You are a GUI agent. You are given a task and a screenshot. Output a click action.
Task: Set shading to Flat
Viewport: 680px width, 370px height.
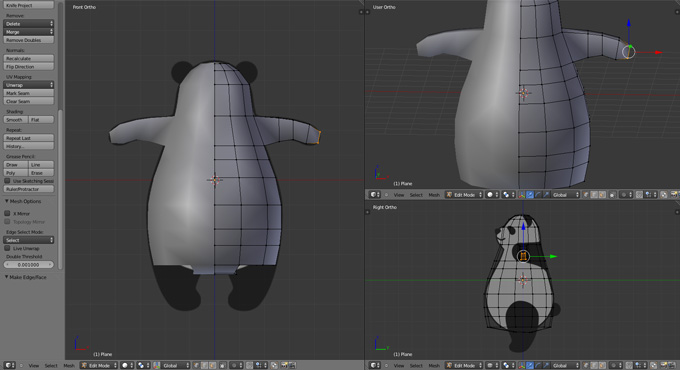41,119
